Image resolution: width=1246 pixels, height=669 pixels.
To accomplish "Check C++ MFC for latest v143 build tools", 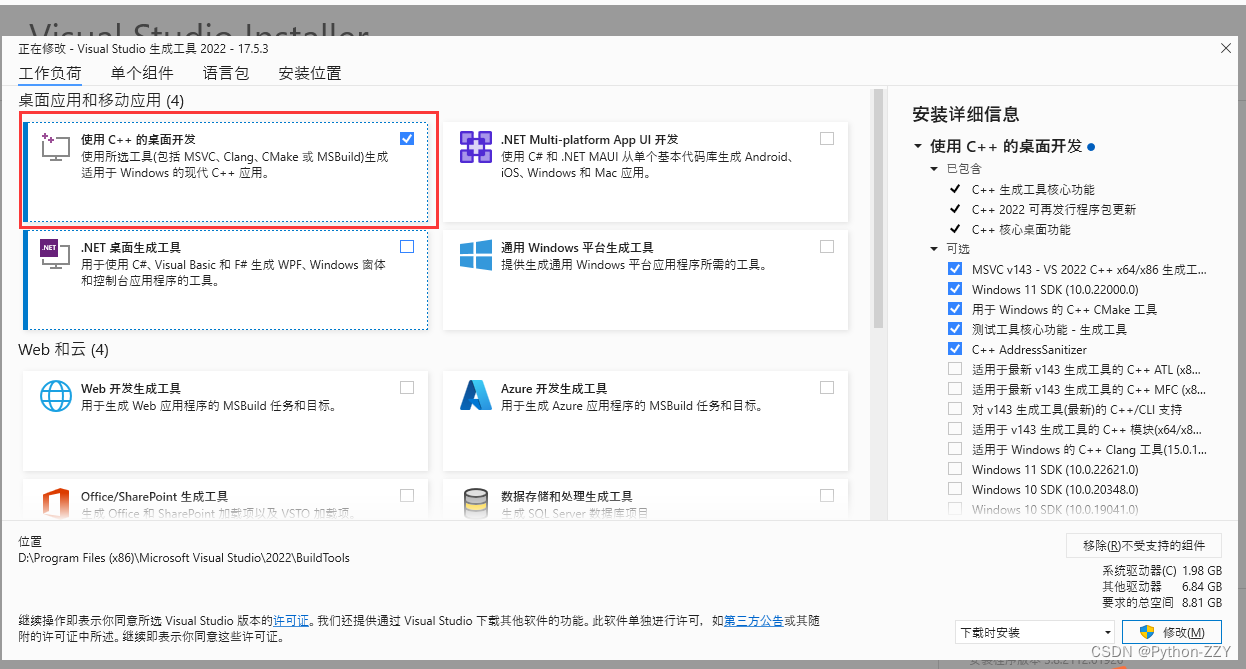I will [955, 389].
